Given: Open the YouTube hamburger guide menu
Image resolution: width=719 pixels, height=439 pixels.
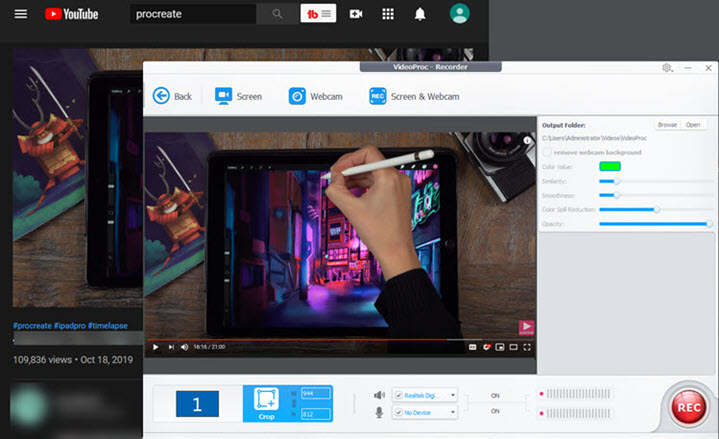Looking at the screenshot, I should (x=21, y=14).
